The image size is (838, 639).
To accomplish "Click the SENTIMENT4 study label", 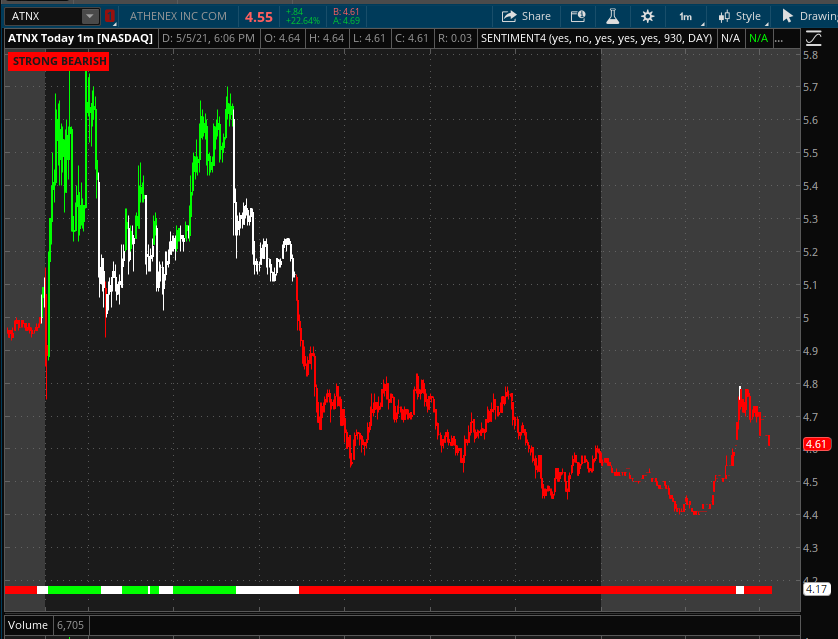I will pyautogui.click(x=596, y=38).
